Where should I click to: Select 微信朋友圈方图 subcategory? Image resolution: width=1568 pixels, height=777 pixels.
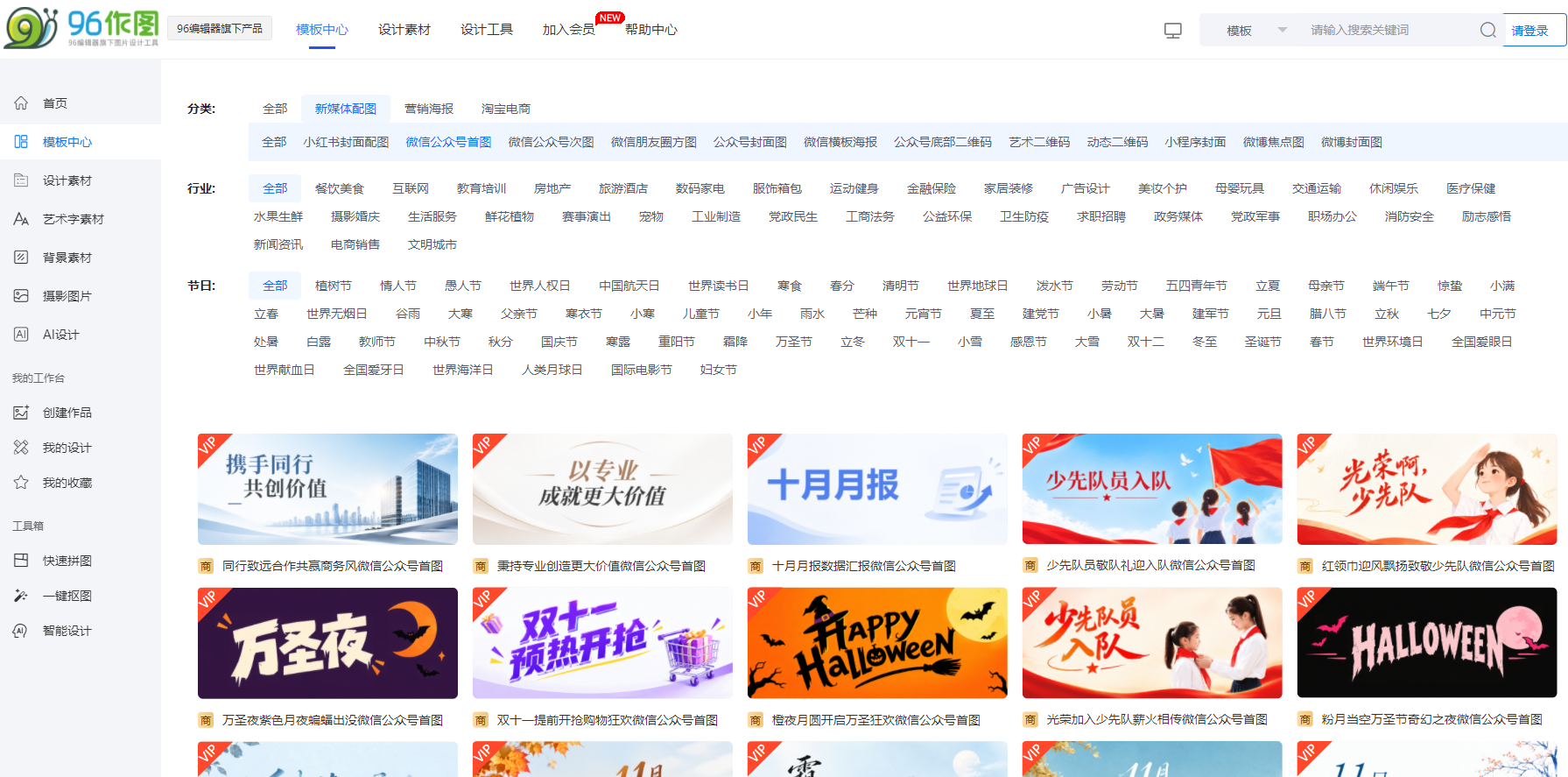(x=654, y=142)
